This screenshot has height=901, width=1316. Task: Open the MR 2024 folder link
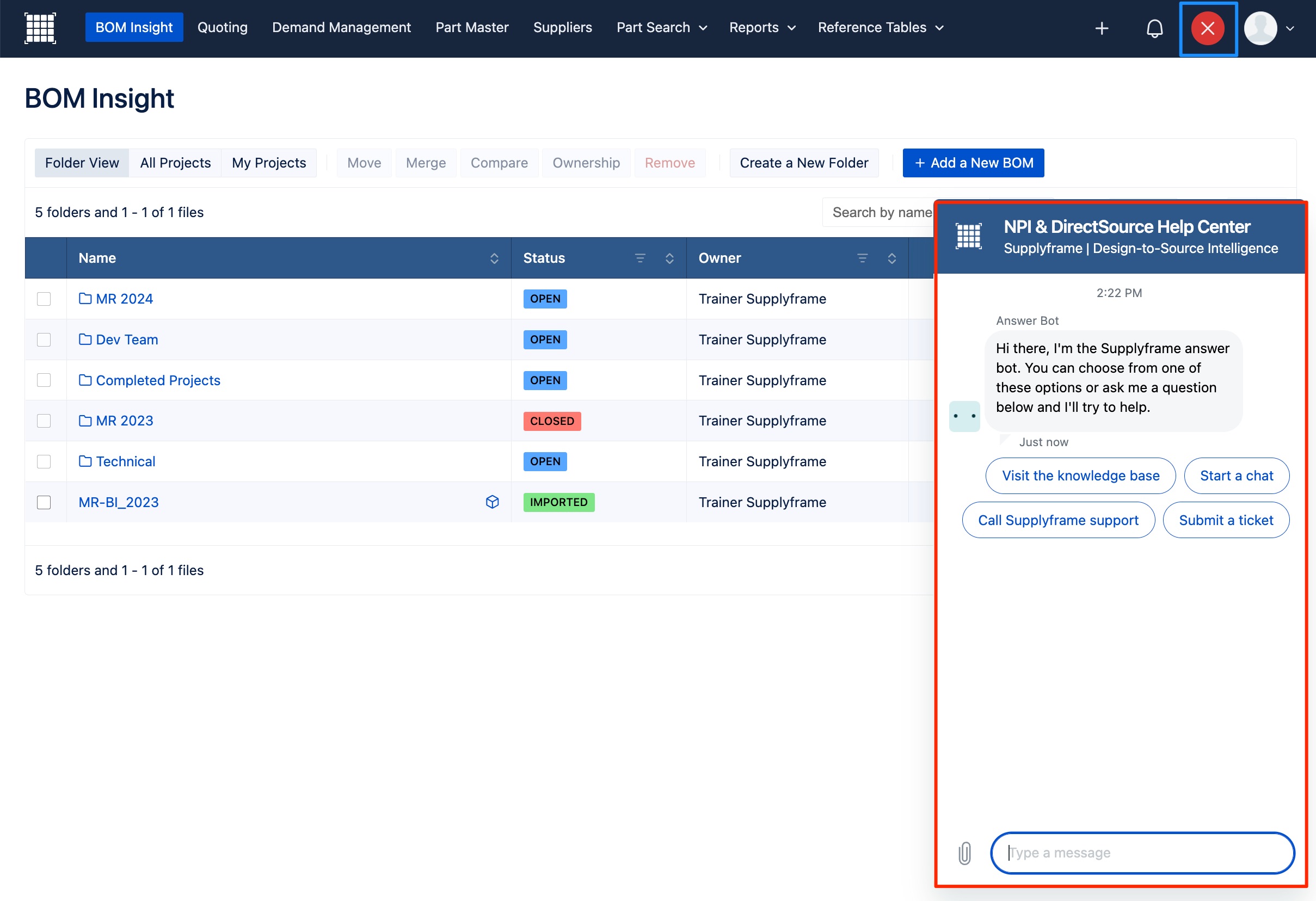coord(124,299)
